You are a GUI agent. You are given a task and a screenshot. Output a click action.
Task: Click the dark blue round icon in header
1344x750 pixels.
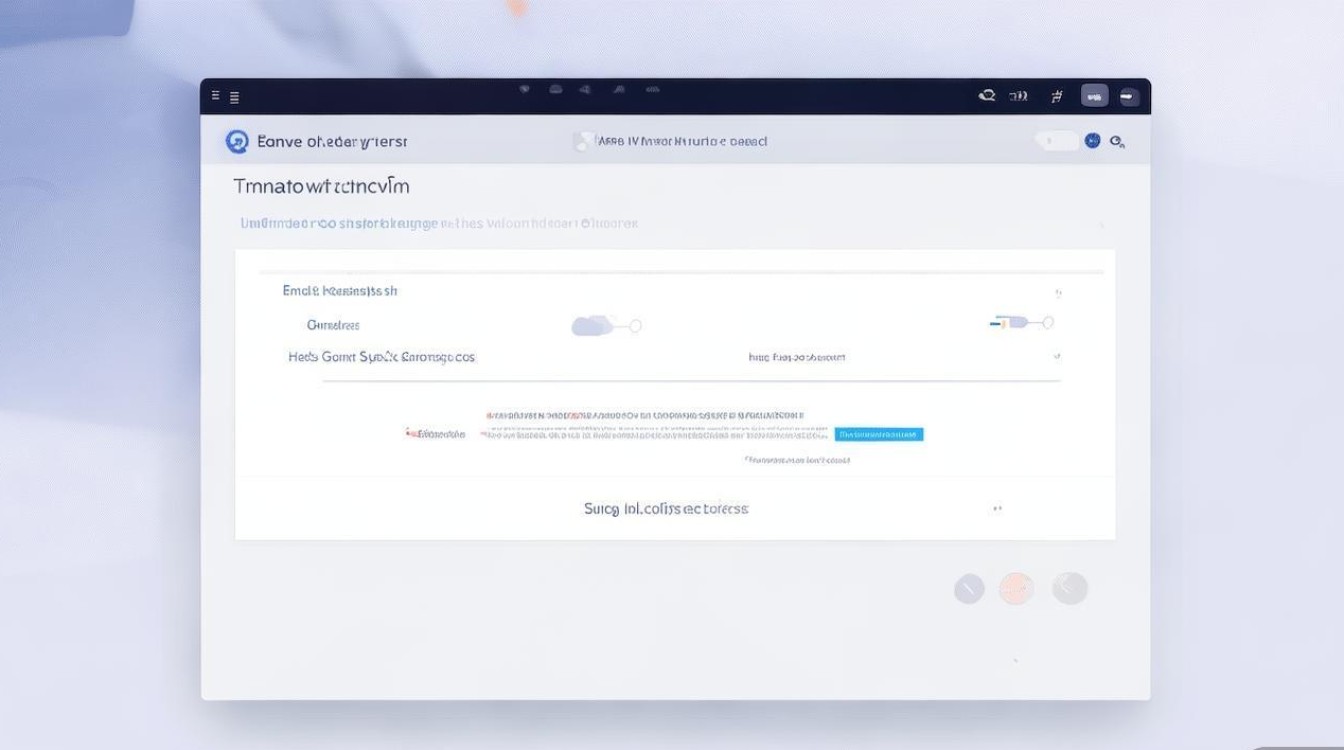(x=1092, y=141)
